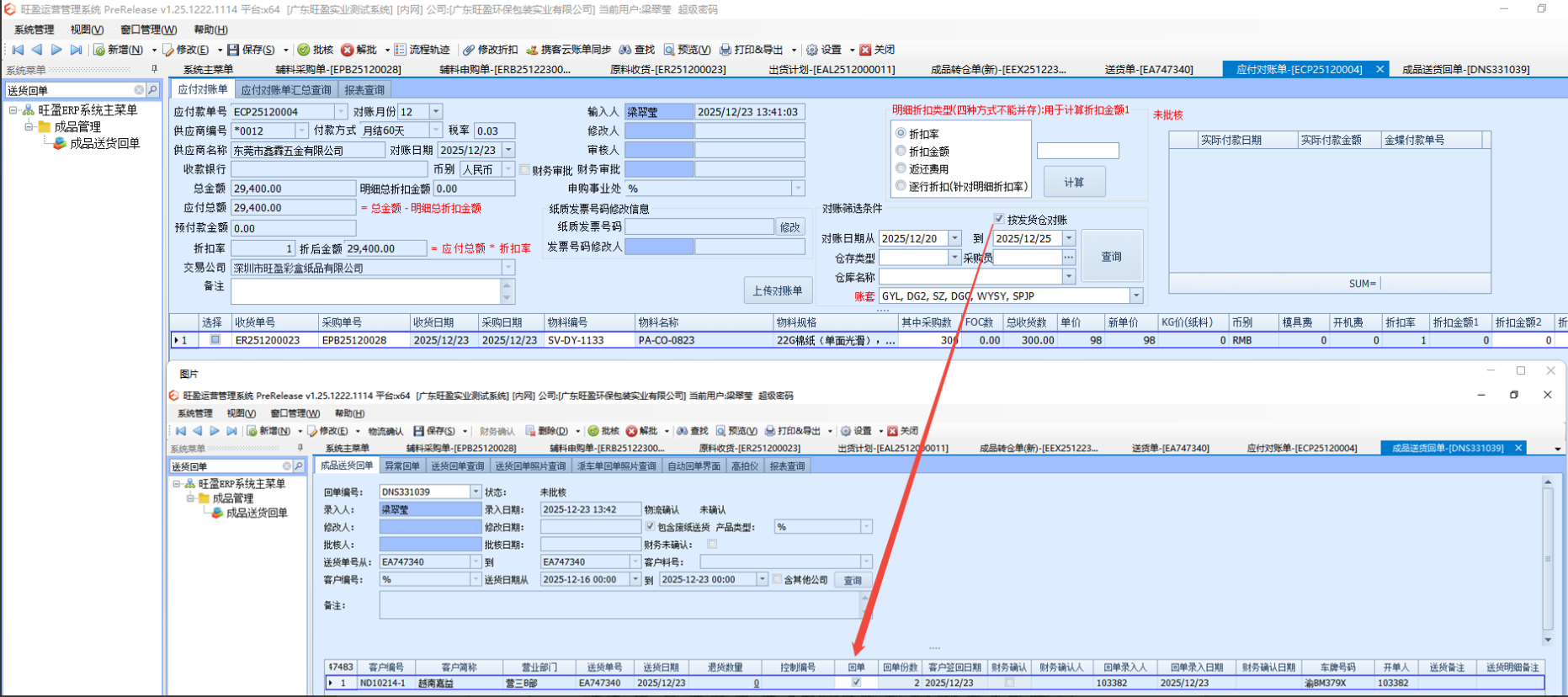Click 新增(N) in the main window toolbar
Image resolution: width=1568 pixels, height=697 pixels.
pyautogui.click(x=119, y=50)
